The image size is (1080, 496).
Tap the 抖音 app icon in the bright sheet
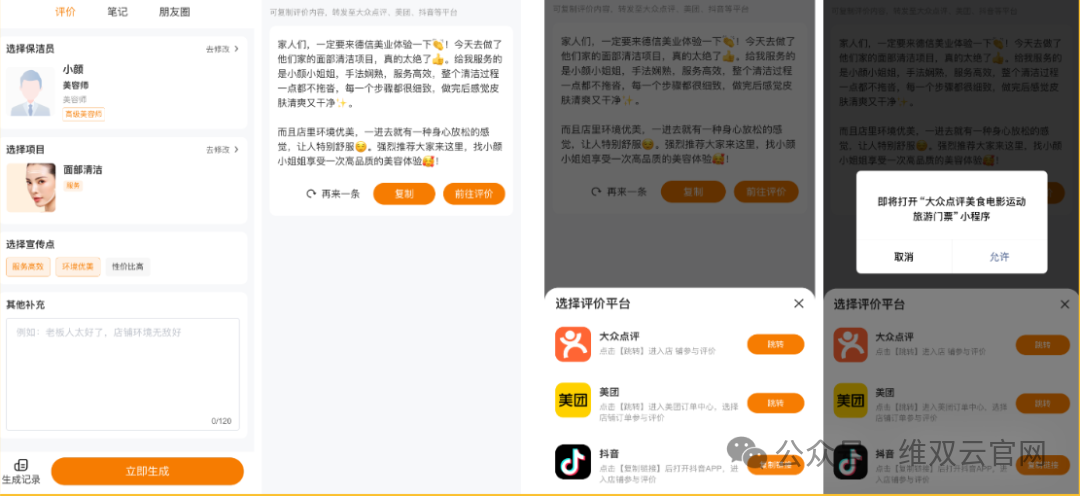tap(573, 462)
